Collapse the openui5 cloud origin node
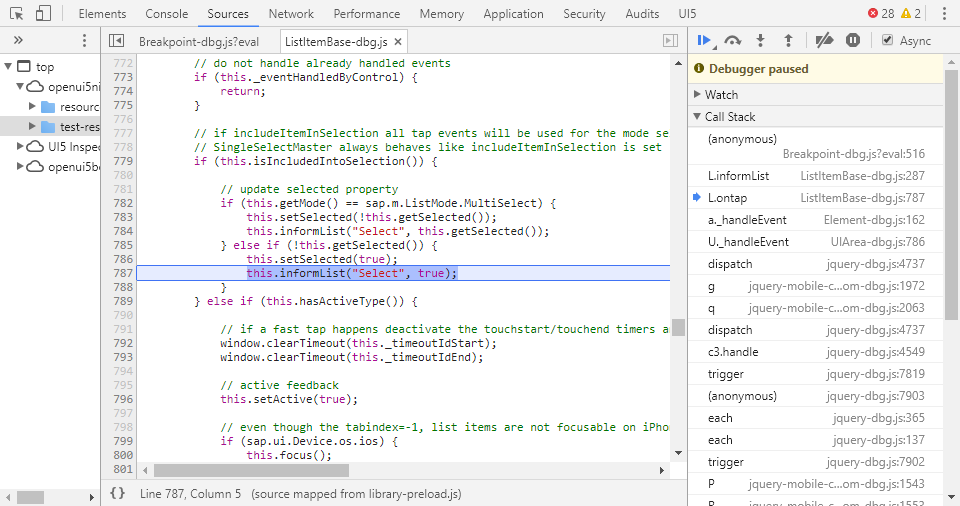Image resolution: width=960 pixels, height=506 pixels. click(x=20, y=86)
